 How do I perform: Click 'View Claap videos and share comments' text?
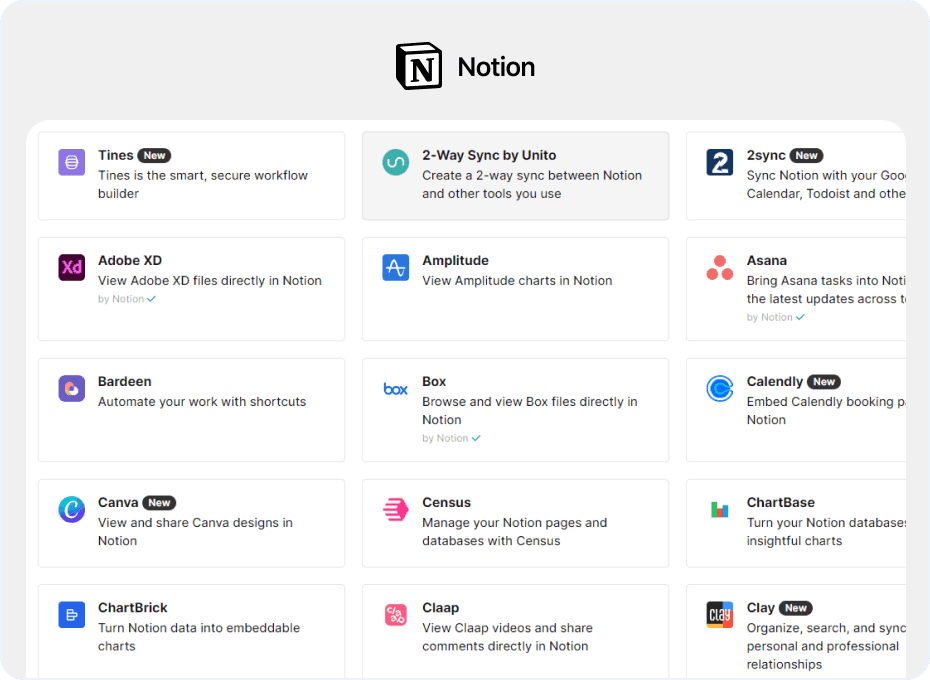(x=507, y=637)
